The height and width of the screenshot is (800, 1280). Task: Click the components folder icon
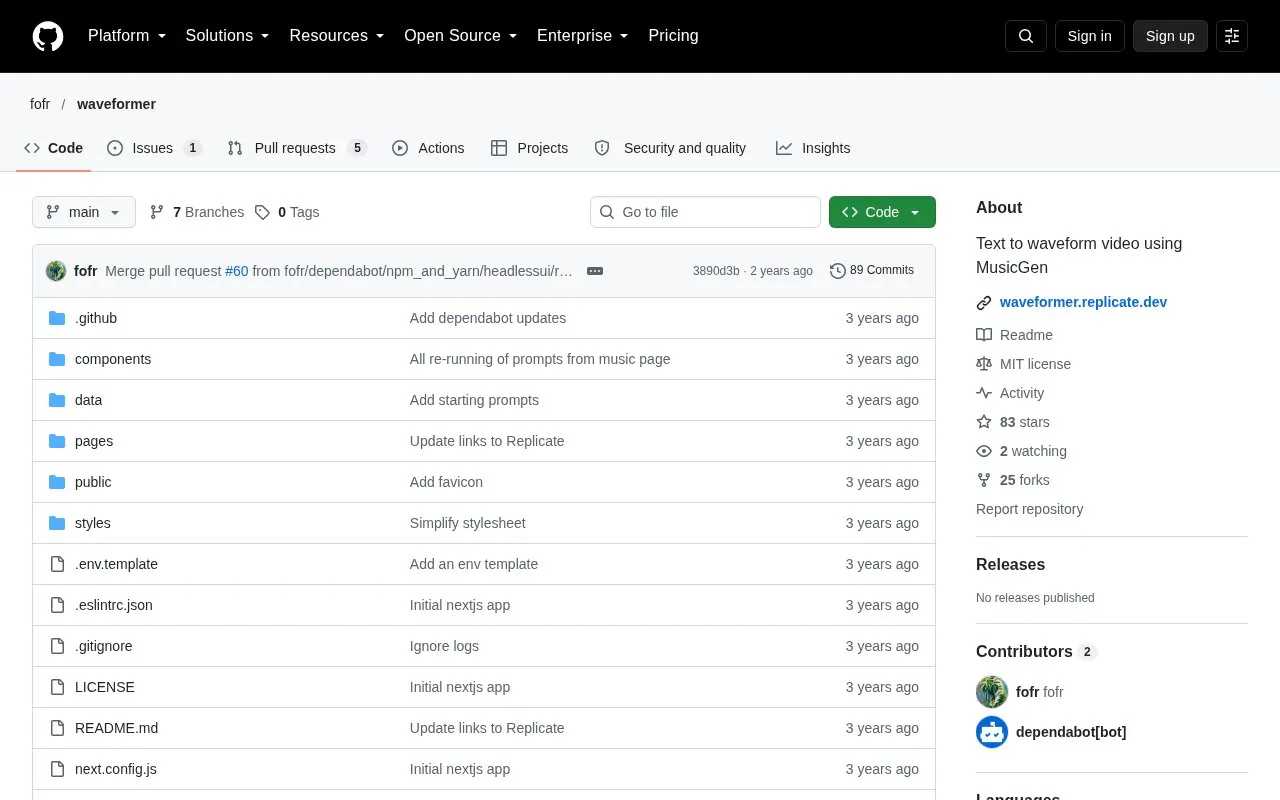[x=57, y=359]
